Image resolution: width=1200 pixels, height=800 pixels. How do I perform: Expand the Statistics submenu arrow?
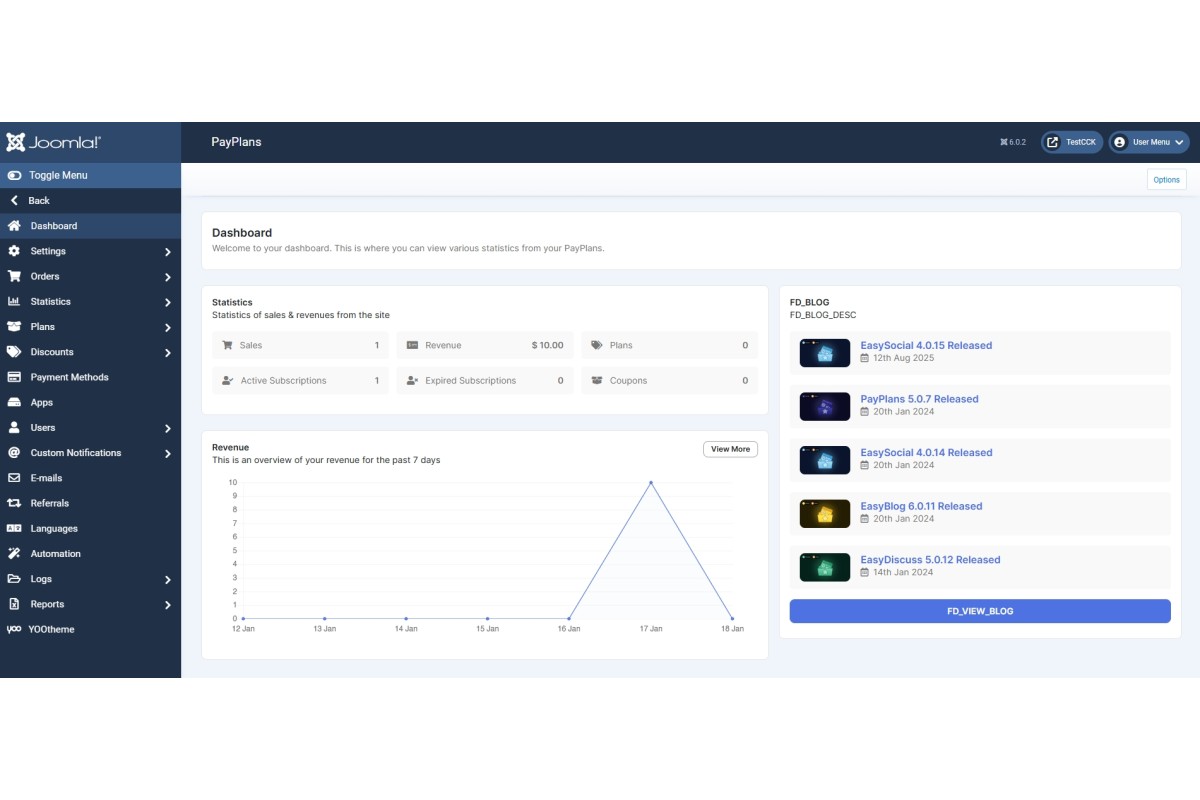(168, 302)
